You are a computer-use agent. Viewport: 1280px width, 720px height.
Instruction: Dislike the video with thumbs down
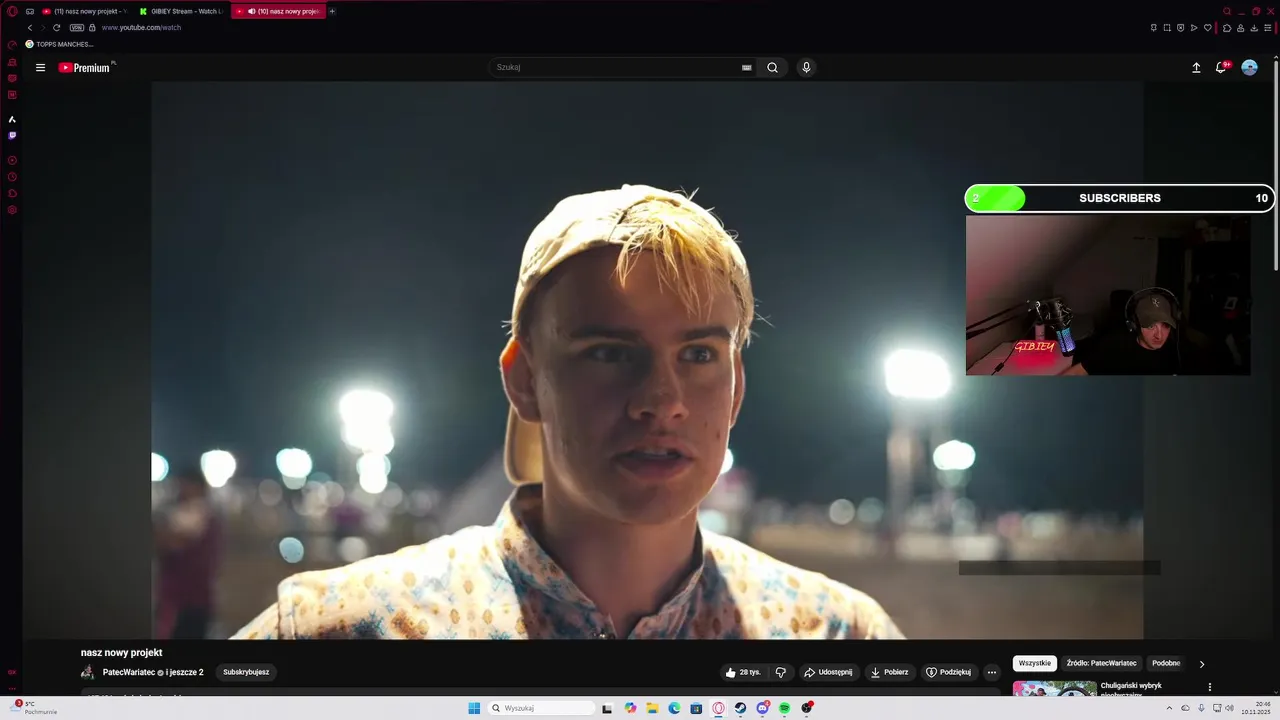(781, 672)
